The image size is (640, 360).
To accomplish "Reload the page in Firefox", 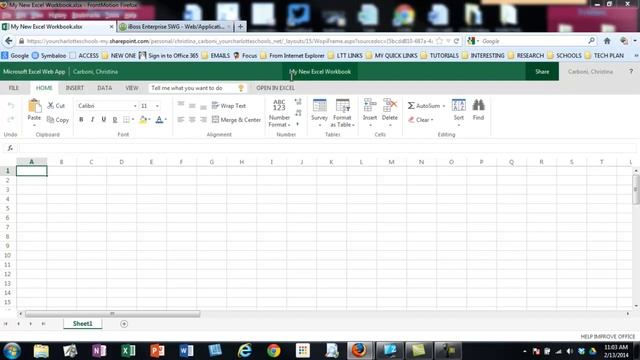I will click(x=457, y=41).
